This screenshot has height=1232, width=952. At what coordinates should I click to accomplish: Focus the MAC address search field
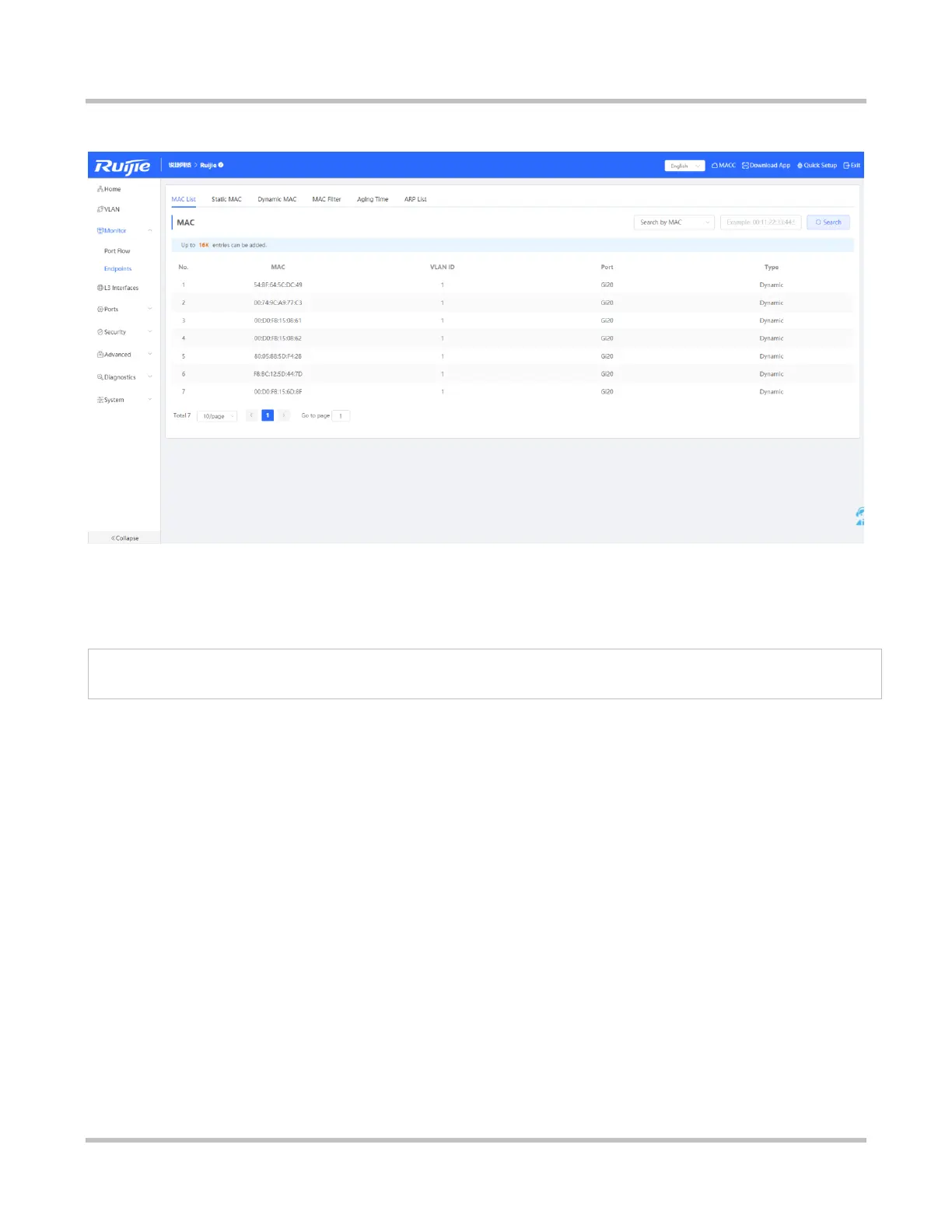(x=761, y=222)
